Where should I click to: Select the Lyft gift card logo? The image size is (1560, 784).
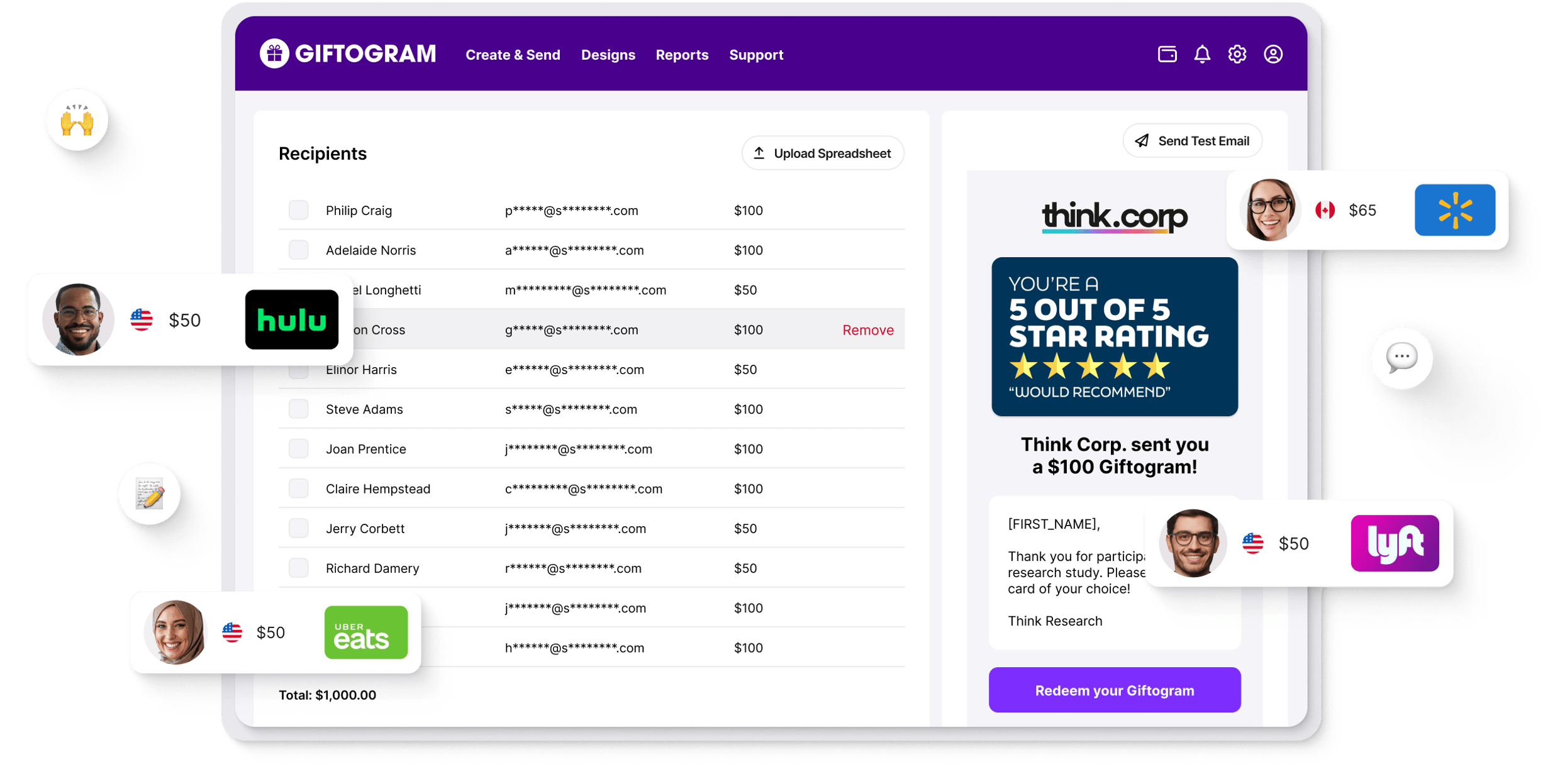tap(1395, 543)
